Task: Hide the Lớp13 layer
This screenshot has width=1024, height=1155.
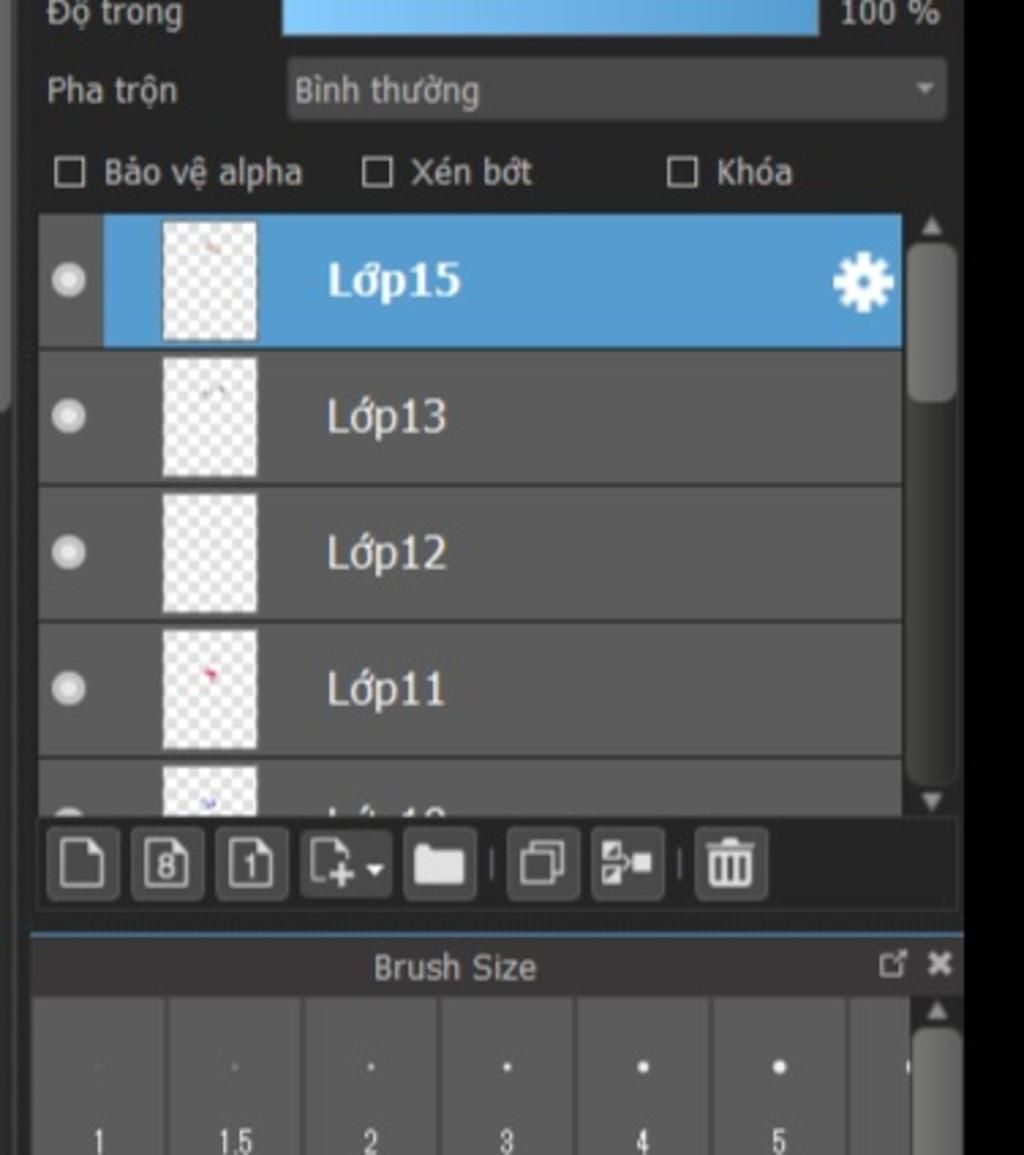Action: click(69, 416)
